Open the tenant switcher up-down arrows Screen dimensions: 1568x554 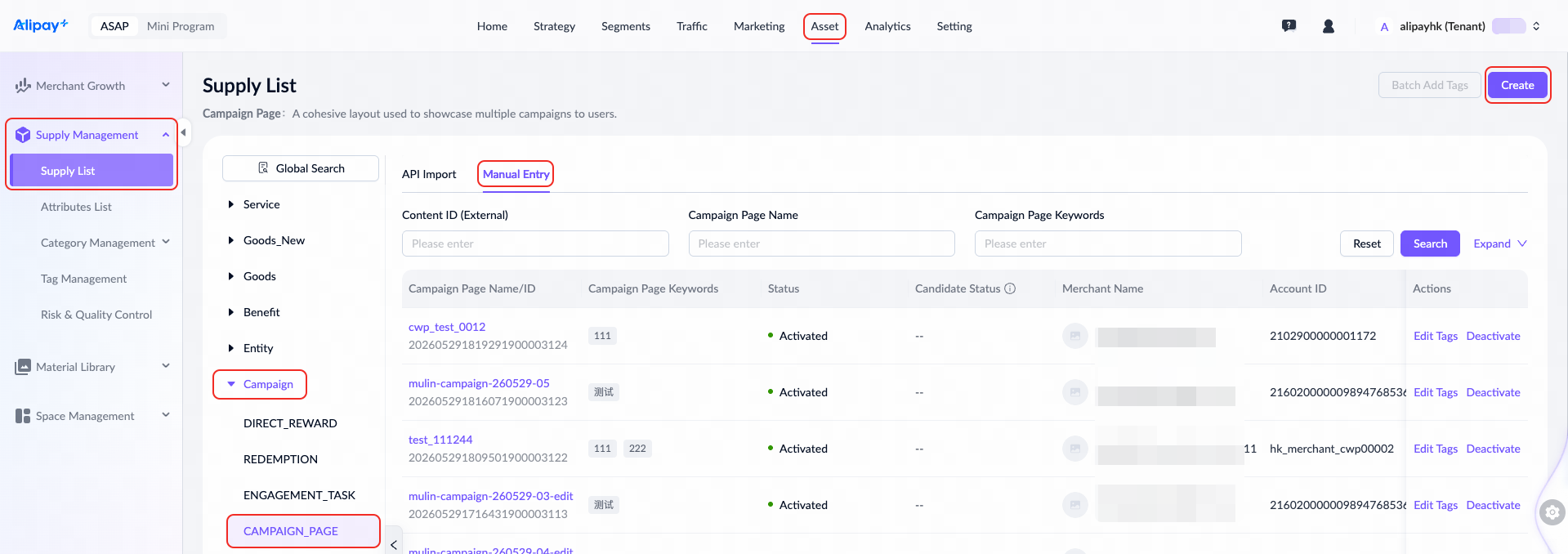pos(1536,26)
